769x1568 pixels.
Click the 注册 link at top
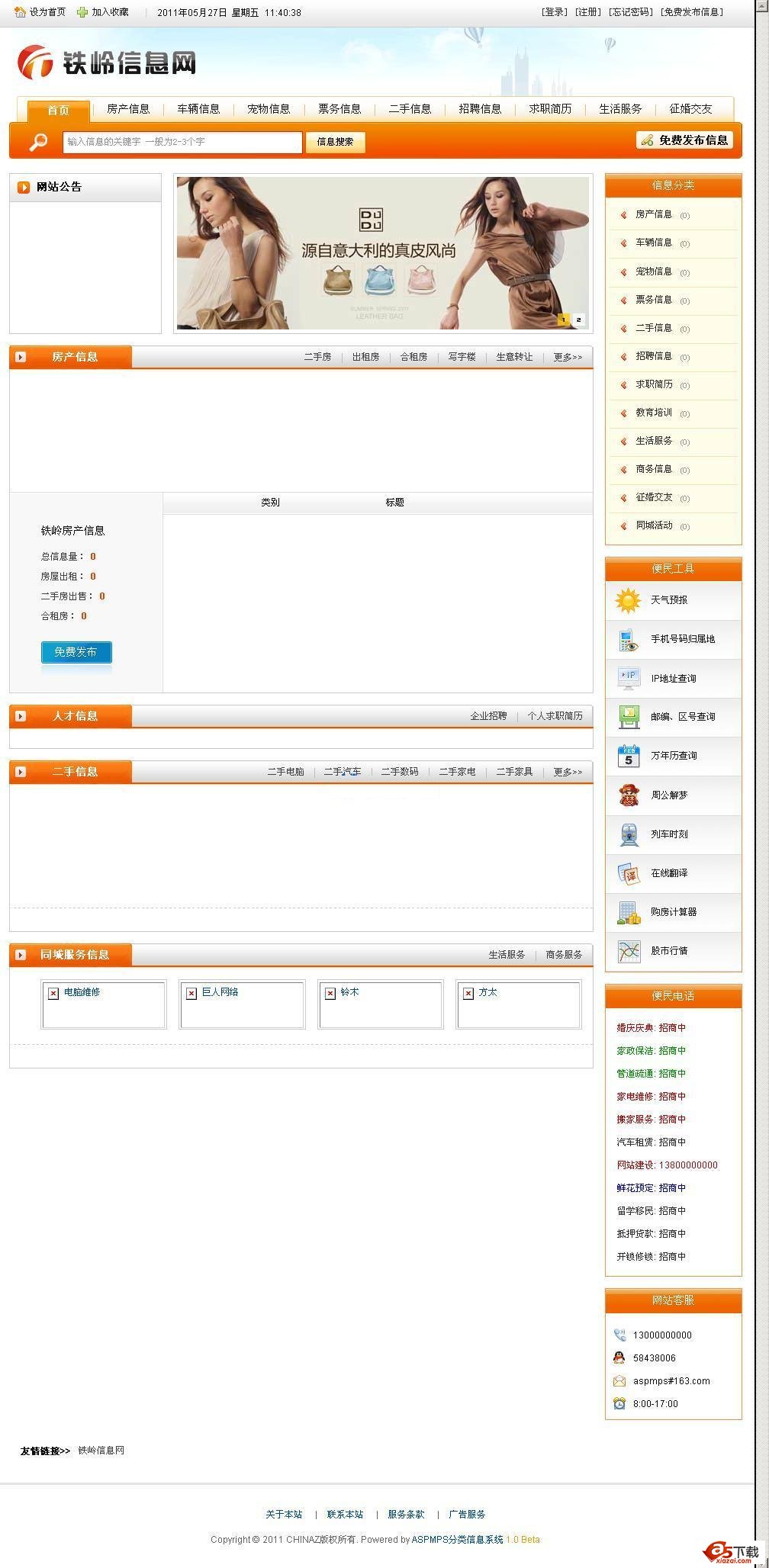pyautogui.click(x=587, y=12)
